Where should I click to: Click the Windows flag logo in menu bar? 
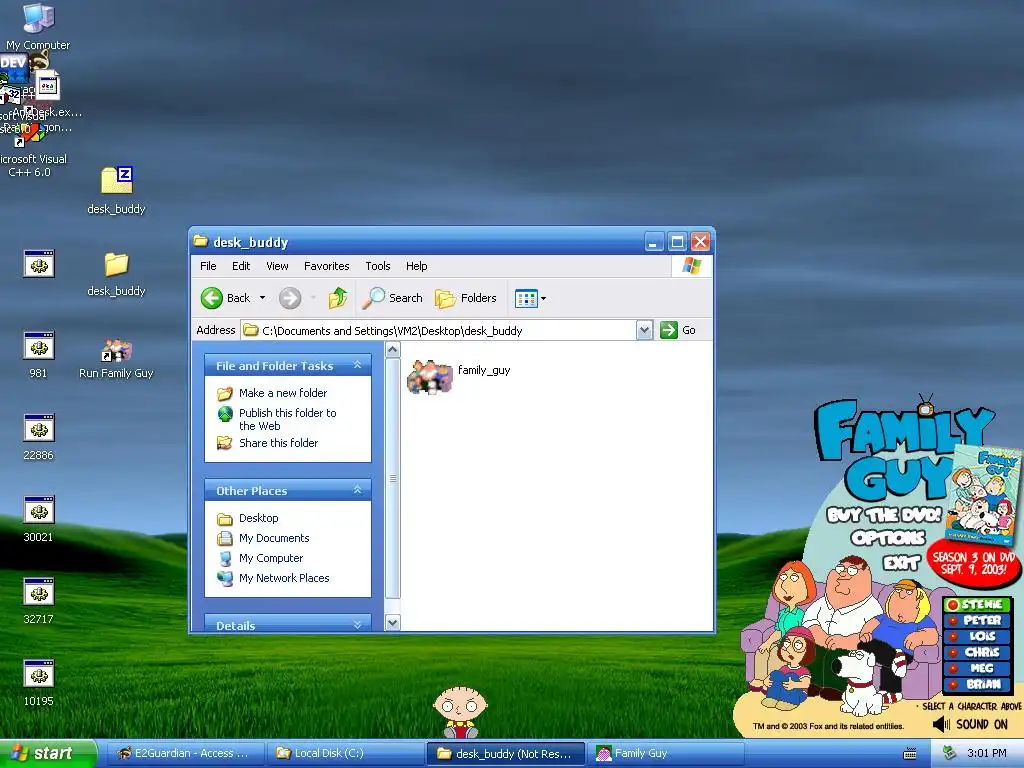[692, 266]
